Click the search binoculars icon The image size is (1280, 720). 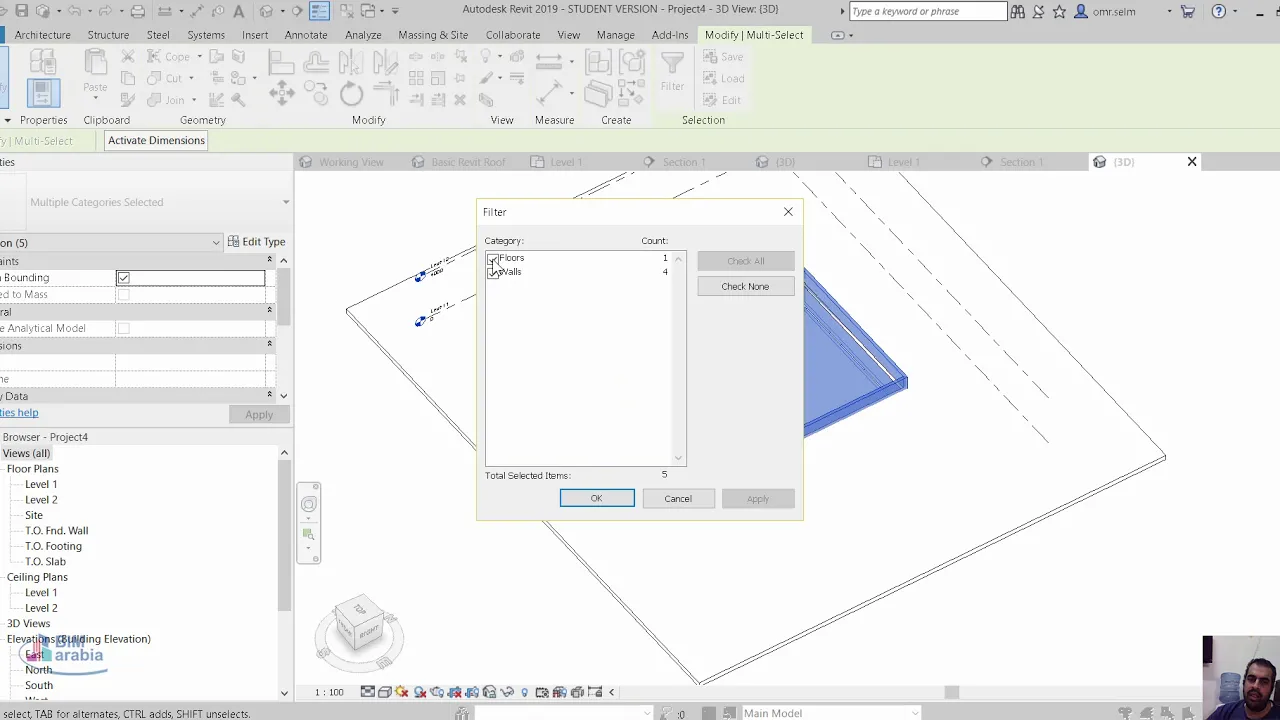pos(1017,12)
